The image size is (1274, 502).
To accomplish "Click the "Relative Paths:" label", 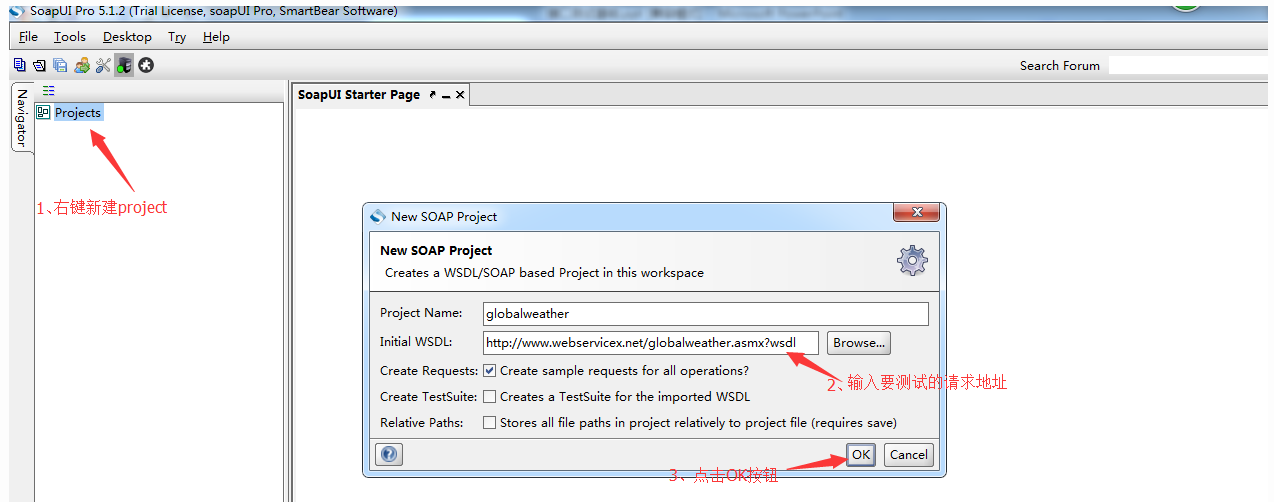I will (422, 423).
